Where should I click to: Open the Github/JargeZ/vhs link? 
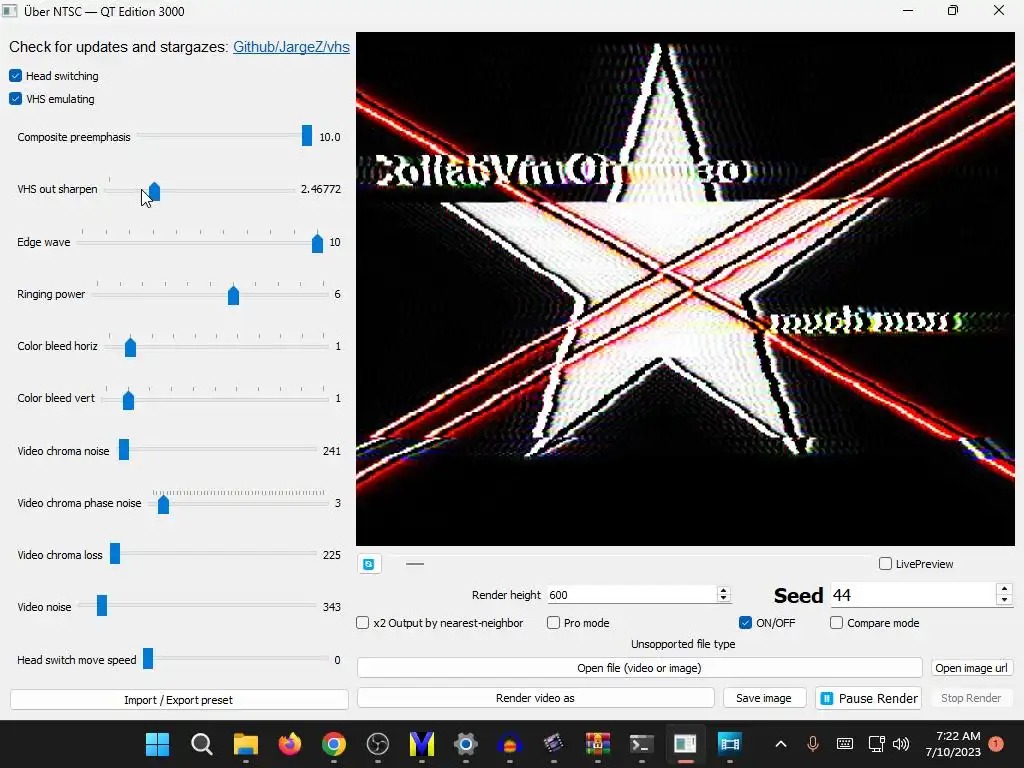[291, 47]
